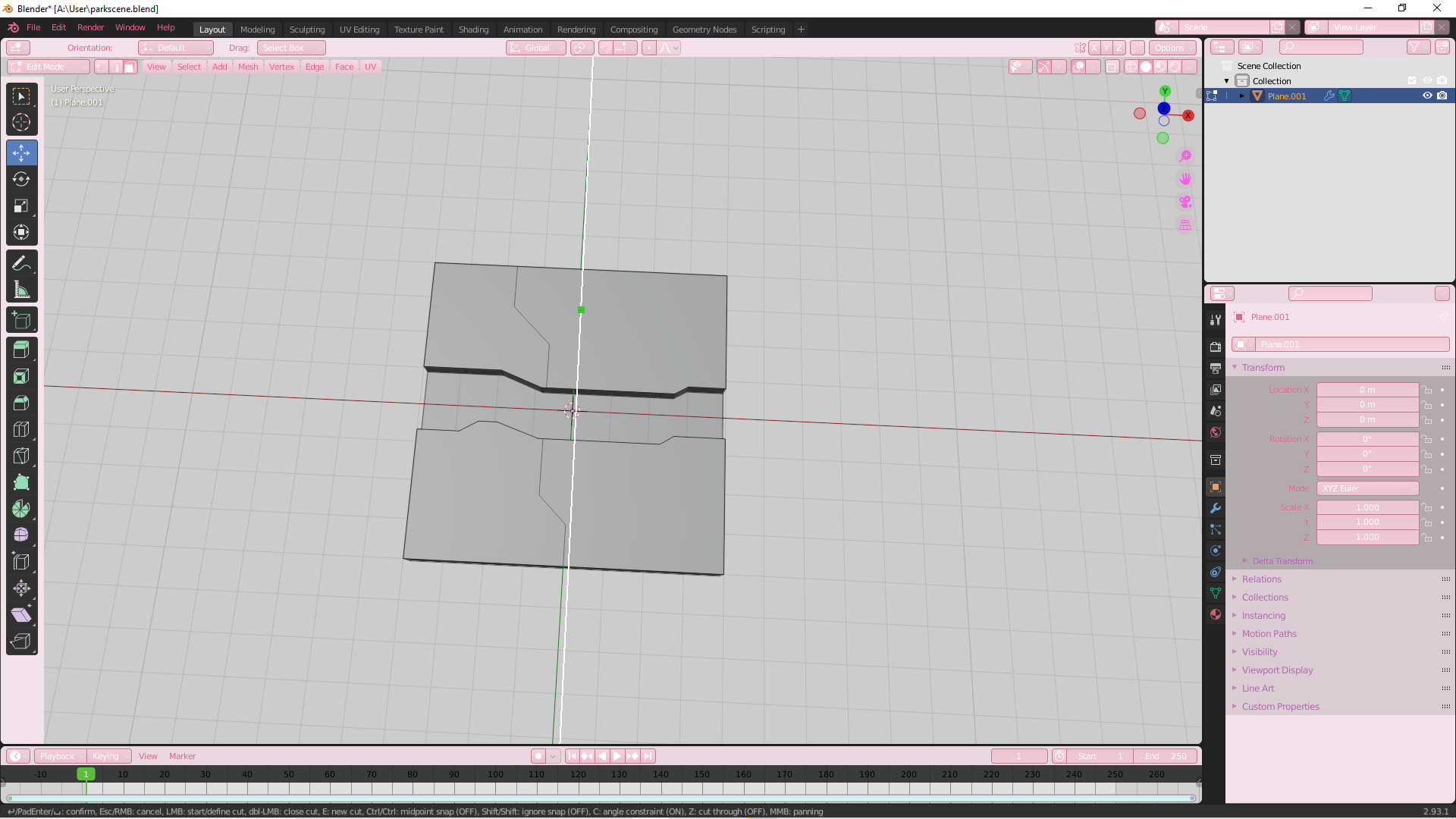
Task: Open the Orientation Default dropdown
Action: (176, 48)
